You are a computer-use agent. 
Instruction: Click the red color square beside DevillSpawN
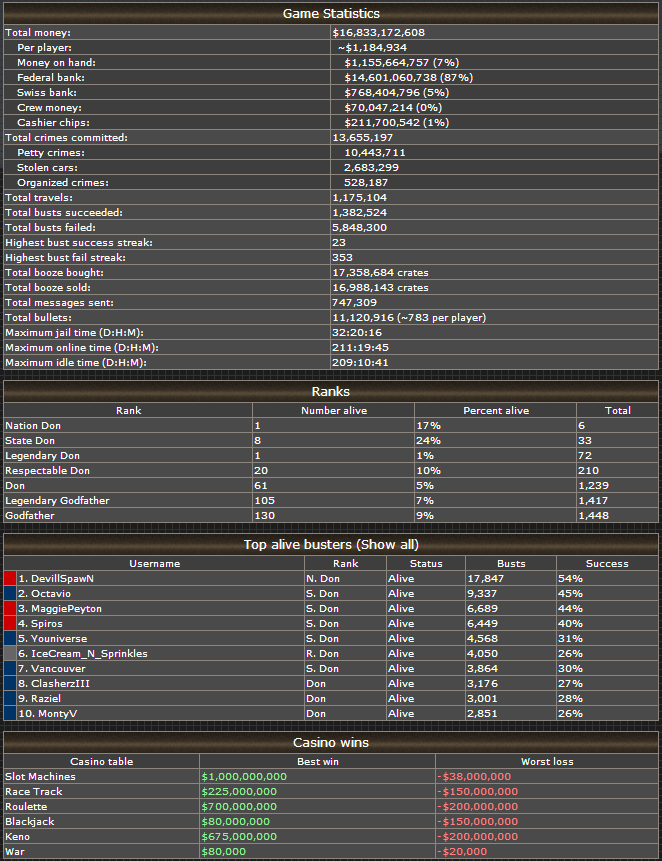(x=10, y=578)
